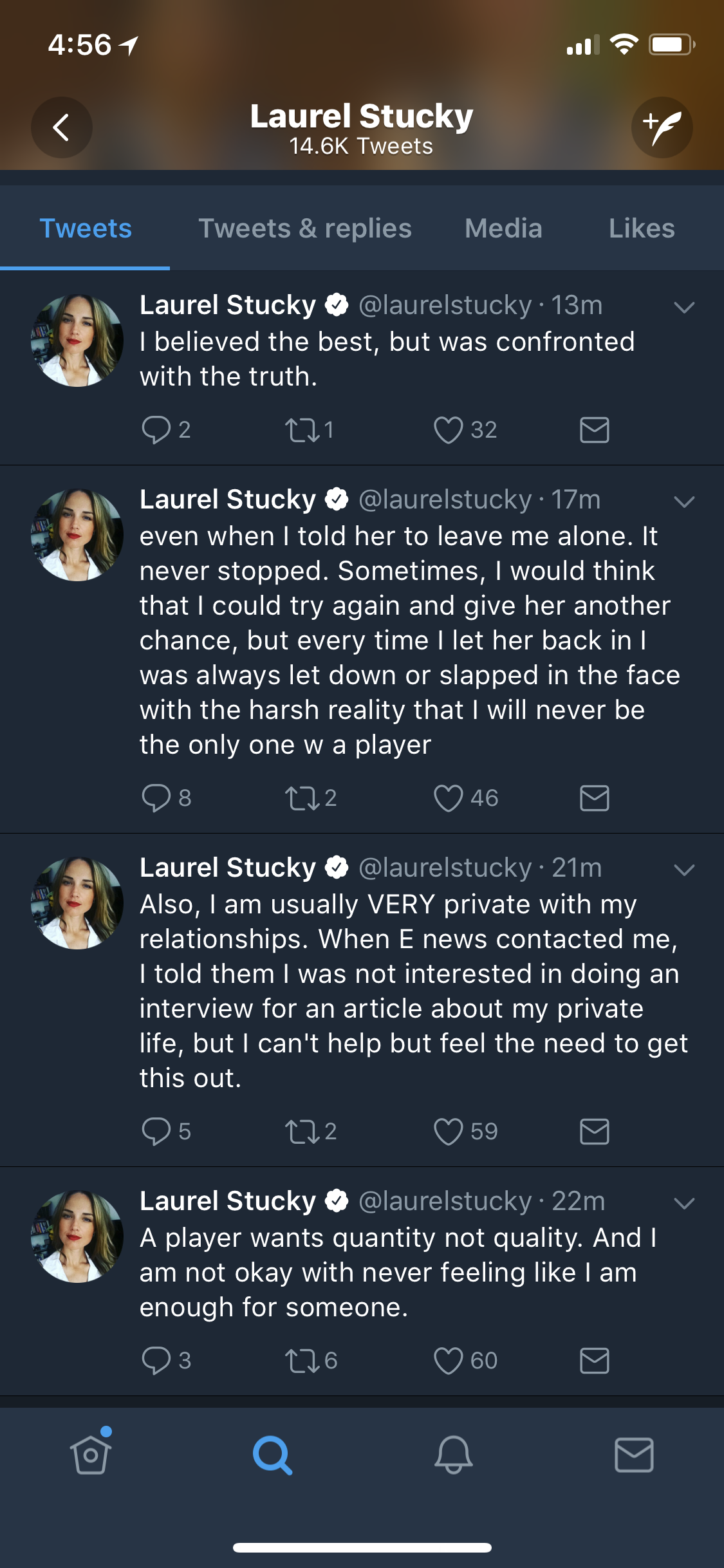Share the 21m tweet via message icon
Viewport: 724px width, 1568px height.
pos(594,1131)
